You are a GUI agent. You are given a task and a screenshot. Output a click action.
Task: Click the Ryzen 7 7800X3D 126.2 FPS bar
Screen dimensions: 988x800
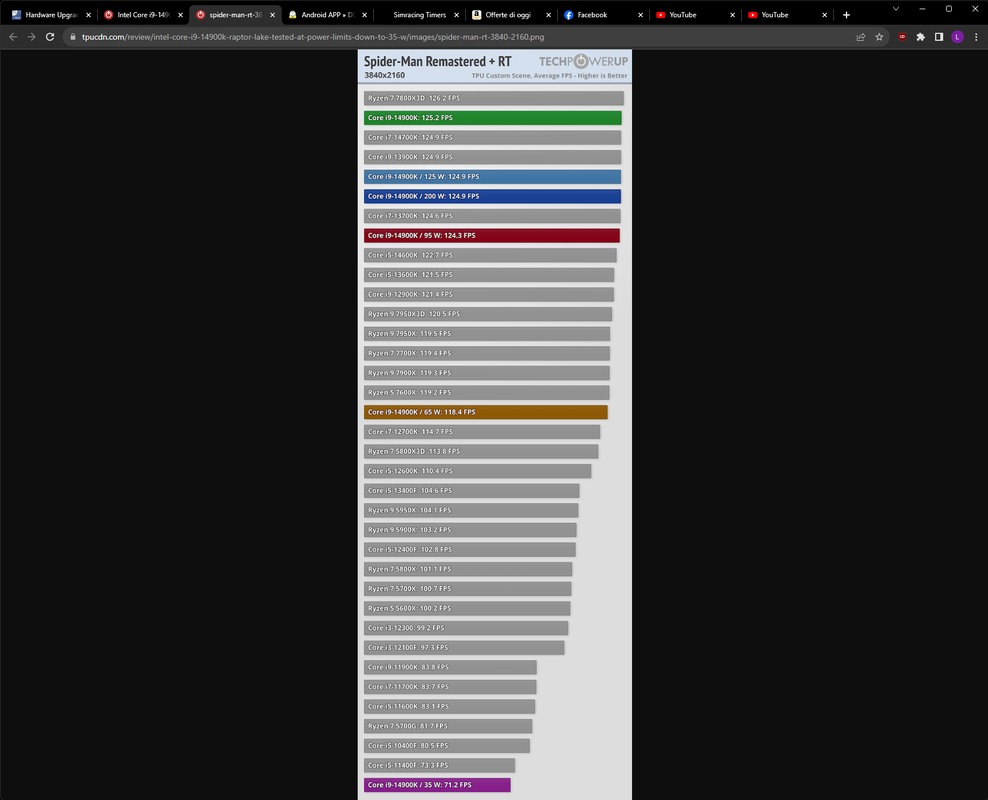pos(493,98)
